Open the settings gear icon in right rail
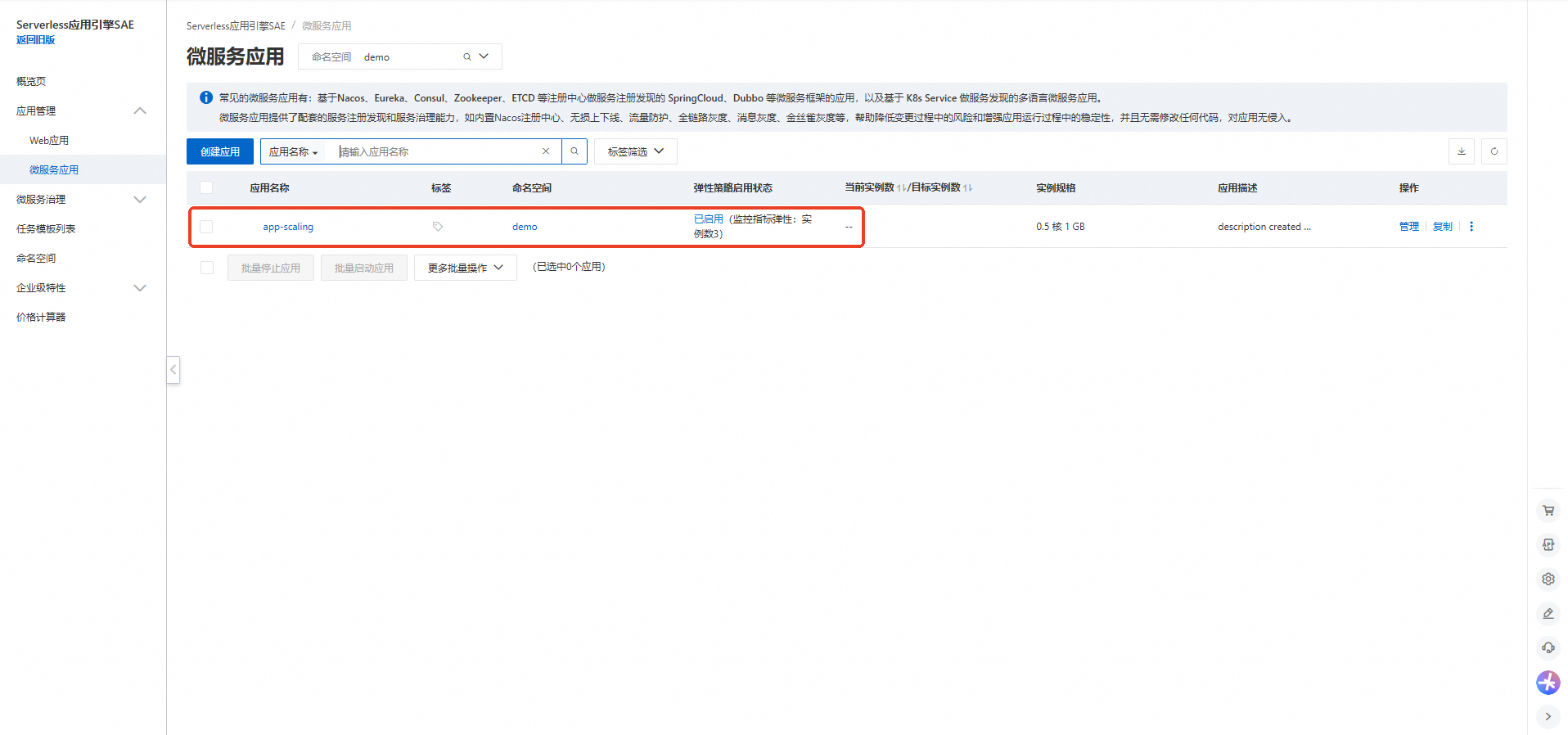 pos(1548,579)
